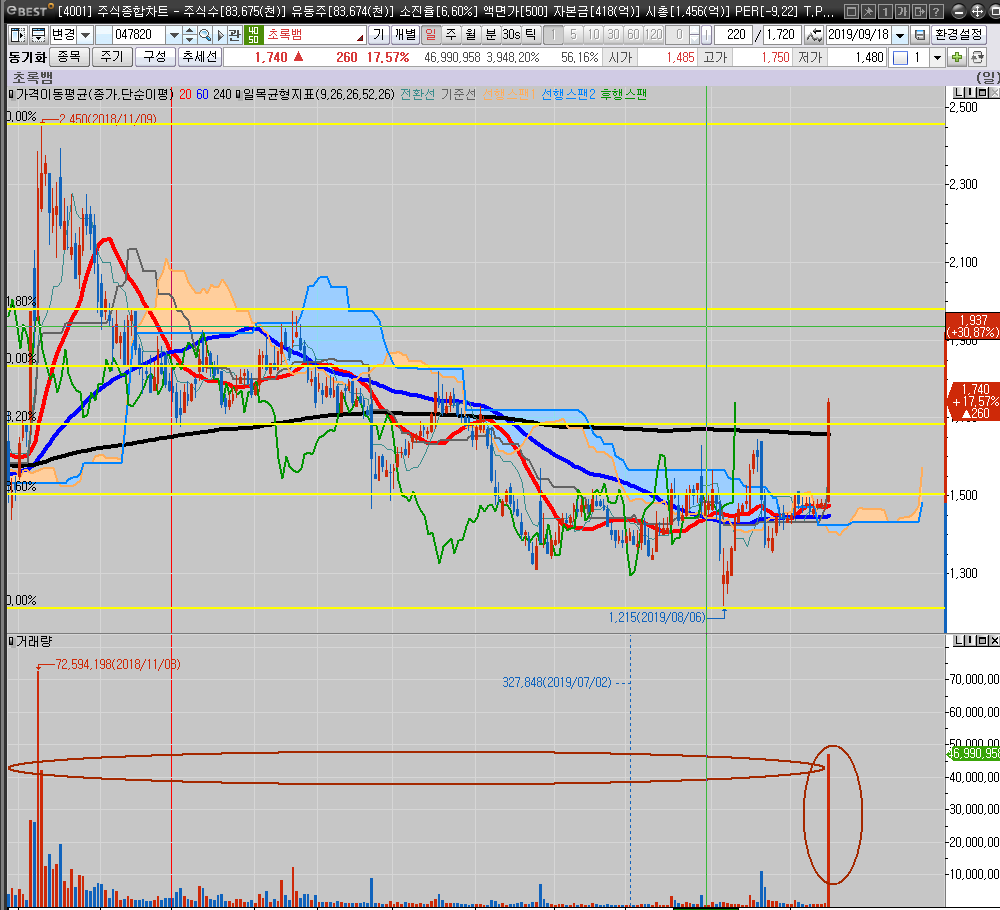
Task: Click the 기 button
Action: click(x=379, y=34)
